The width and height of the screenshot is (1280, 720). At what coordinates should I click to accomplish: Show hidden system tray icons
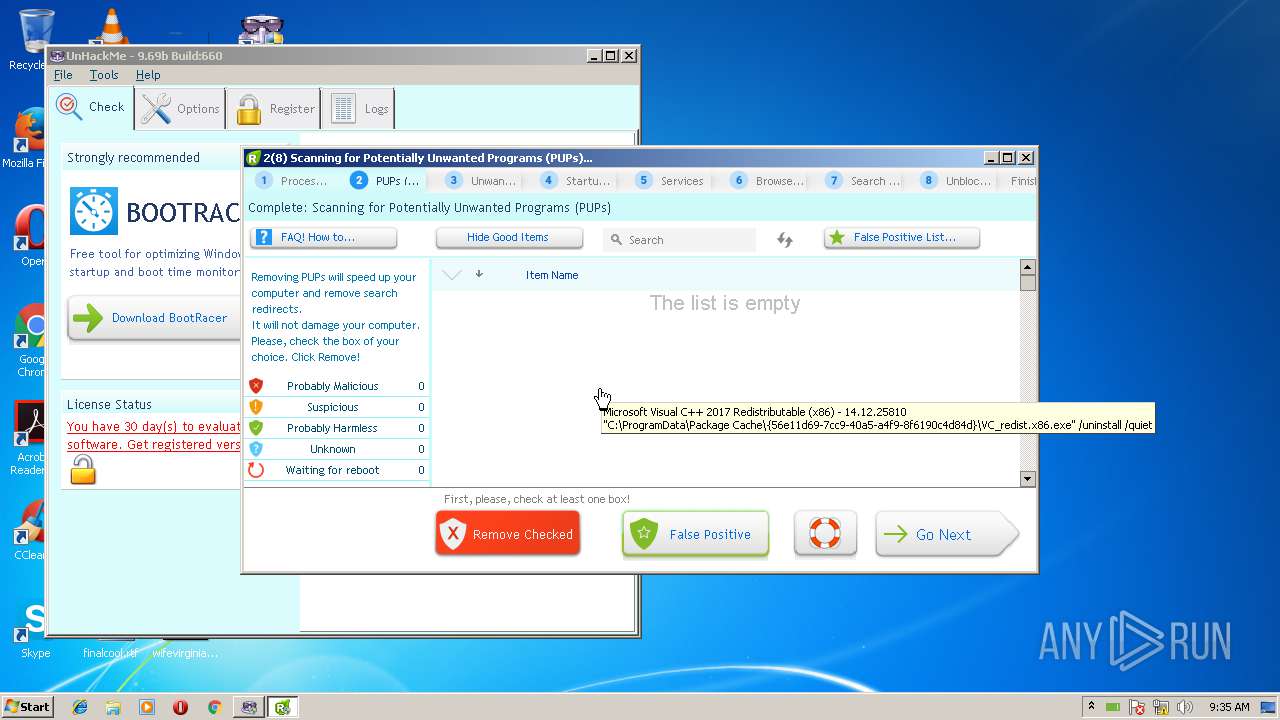click(1091, 706)
